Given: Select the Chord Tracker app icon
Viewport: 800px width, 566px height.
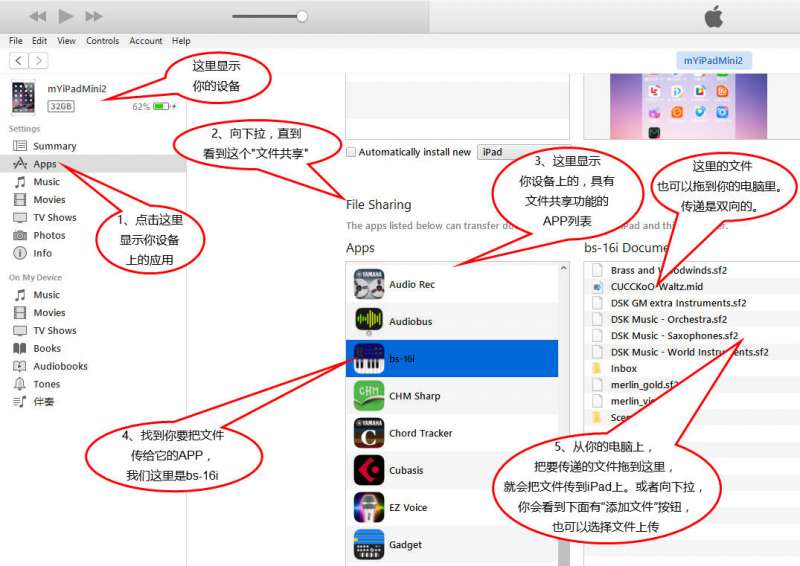Looking at the screenshot, I should pyautogui.click(x=369, y=433).
